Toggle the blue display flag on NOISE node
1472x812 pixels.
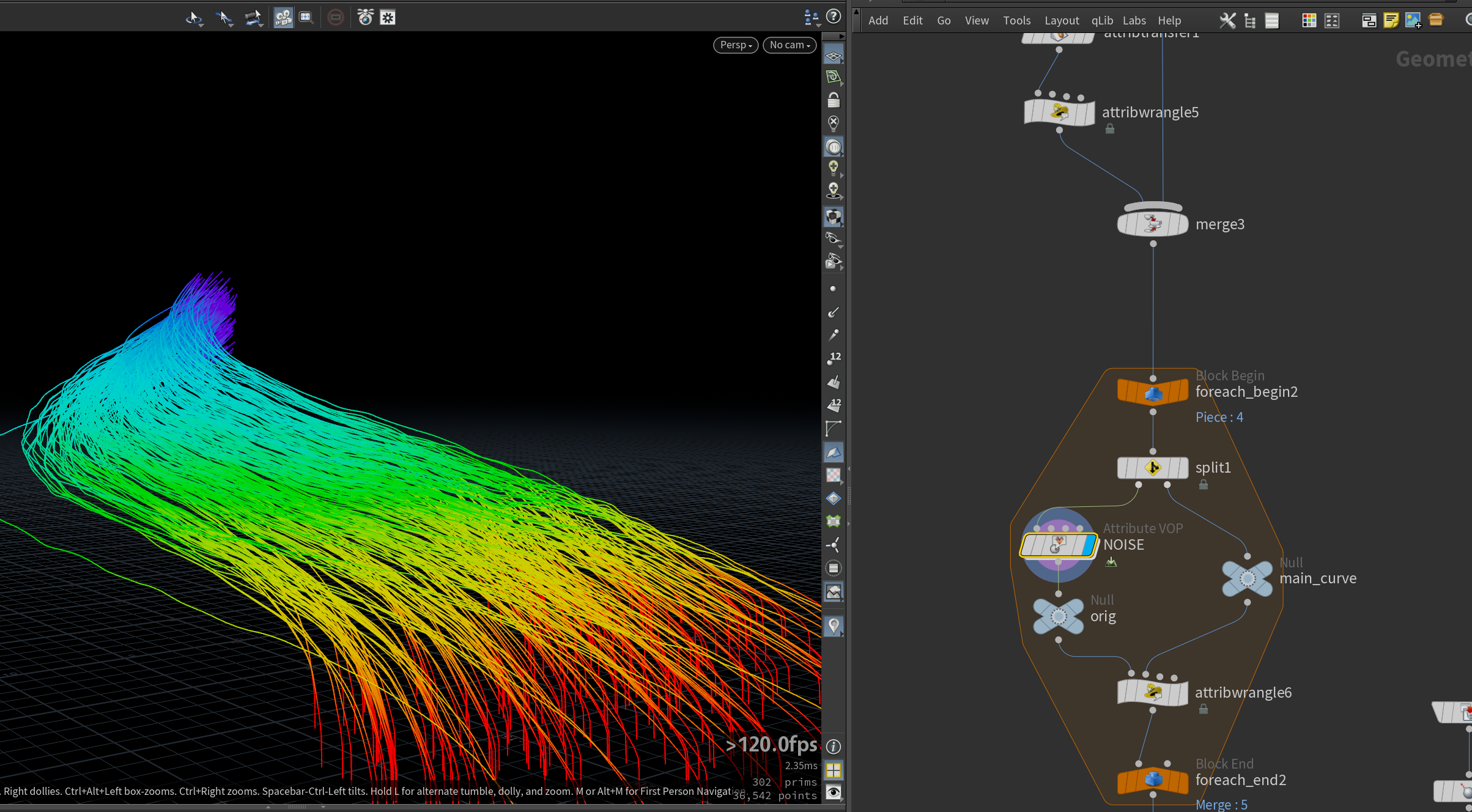tap(1089, 545)
